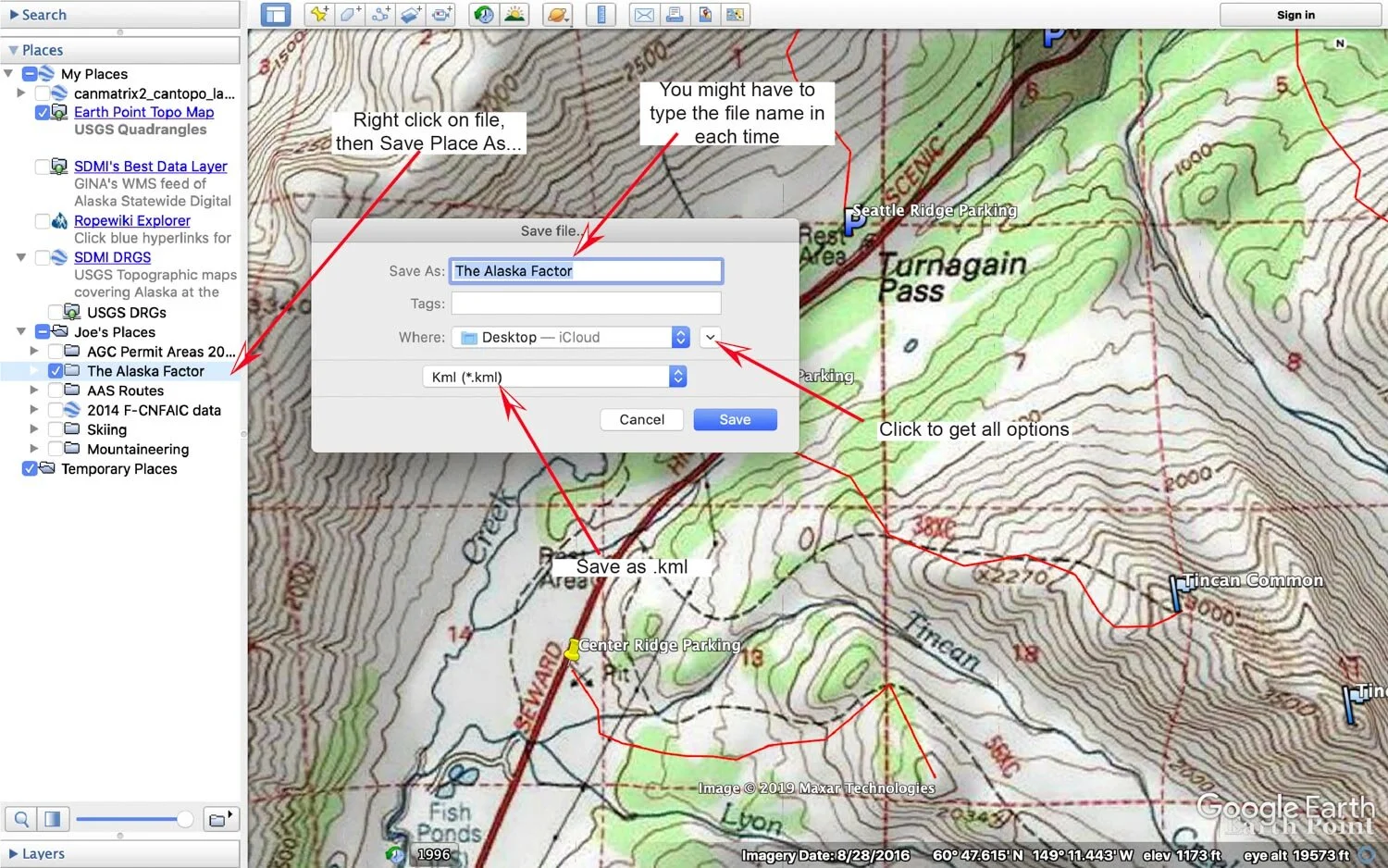Click the magnifier search icon below Places
This screenshot has width=1388, height=868.
pyautogui.click(x=21, y=819)
